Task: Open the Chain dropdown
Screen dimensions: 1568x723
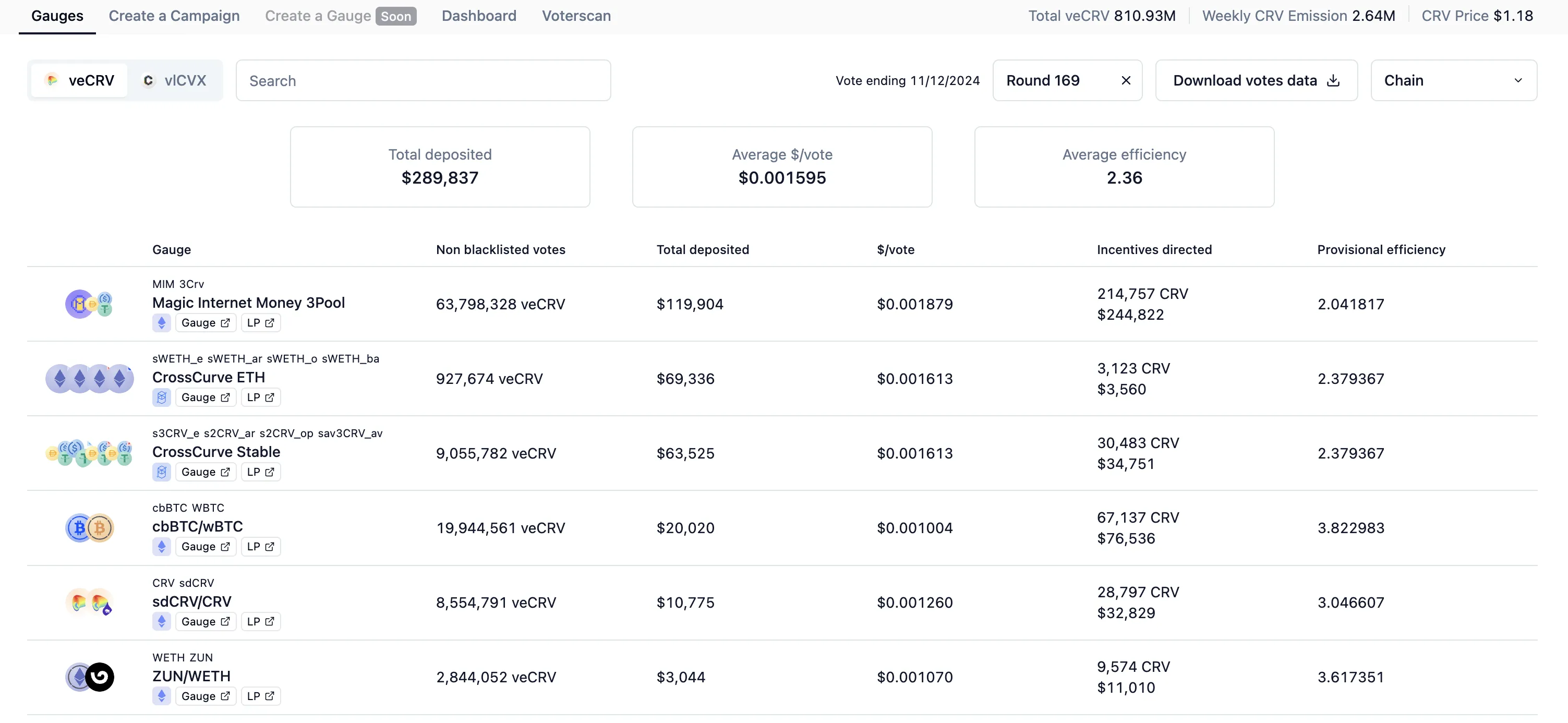Action: tap(1453, 80)
